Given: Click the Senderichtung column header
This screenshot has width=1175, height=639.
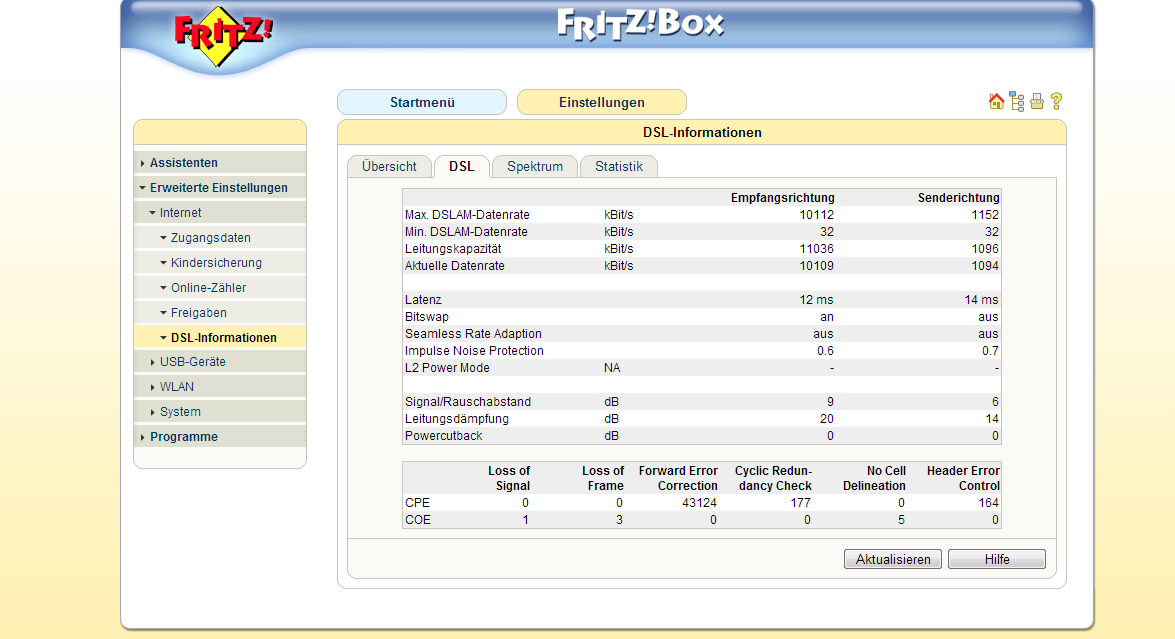Looking at the screenshot, I should coord(958,198).
